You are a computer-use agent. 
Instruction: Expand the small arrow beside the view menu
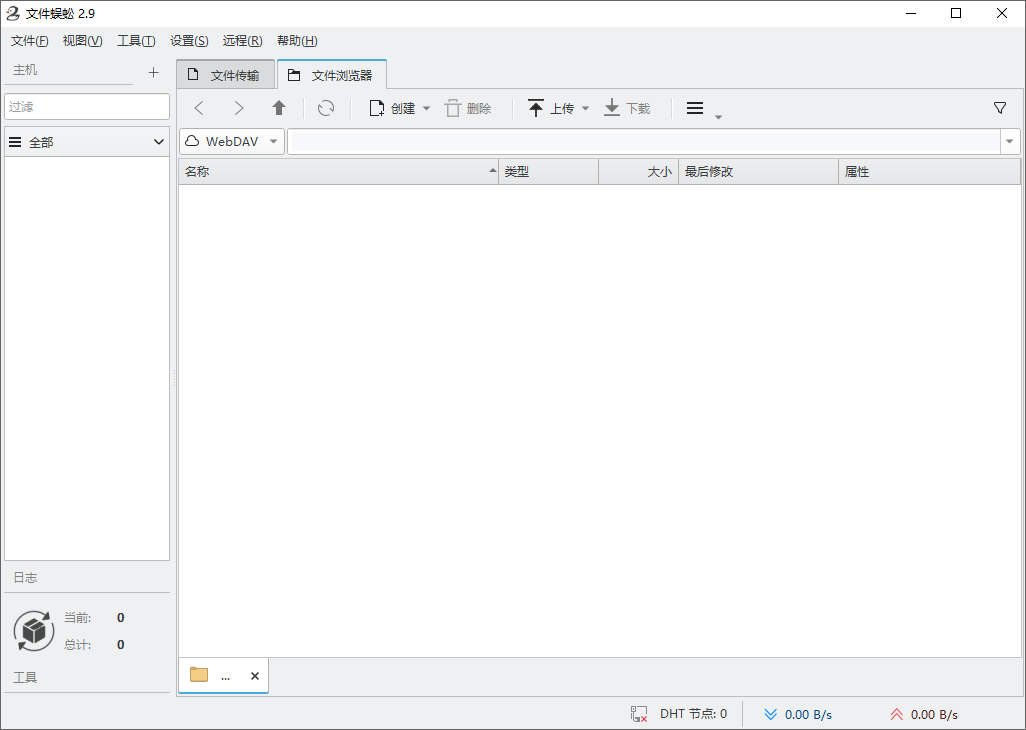pos(718,117)
